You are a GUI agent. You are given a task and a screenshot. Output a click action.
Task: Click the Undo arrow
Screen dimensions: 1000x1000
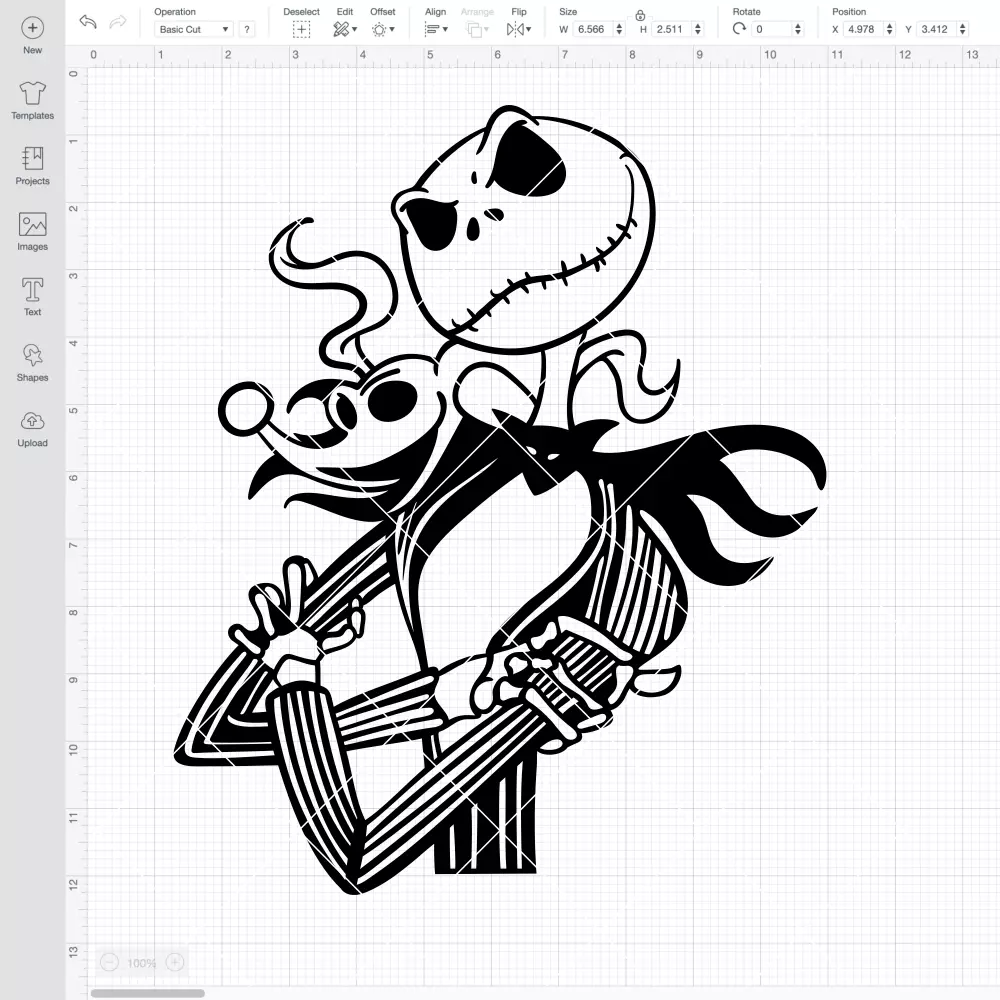click(88, 22)
